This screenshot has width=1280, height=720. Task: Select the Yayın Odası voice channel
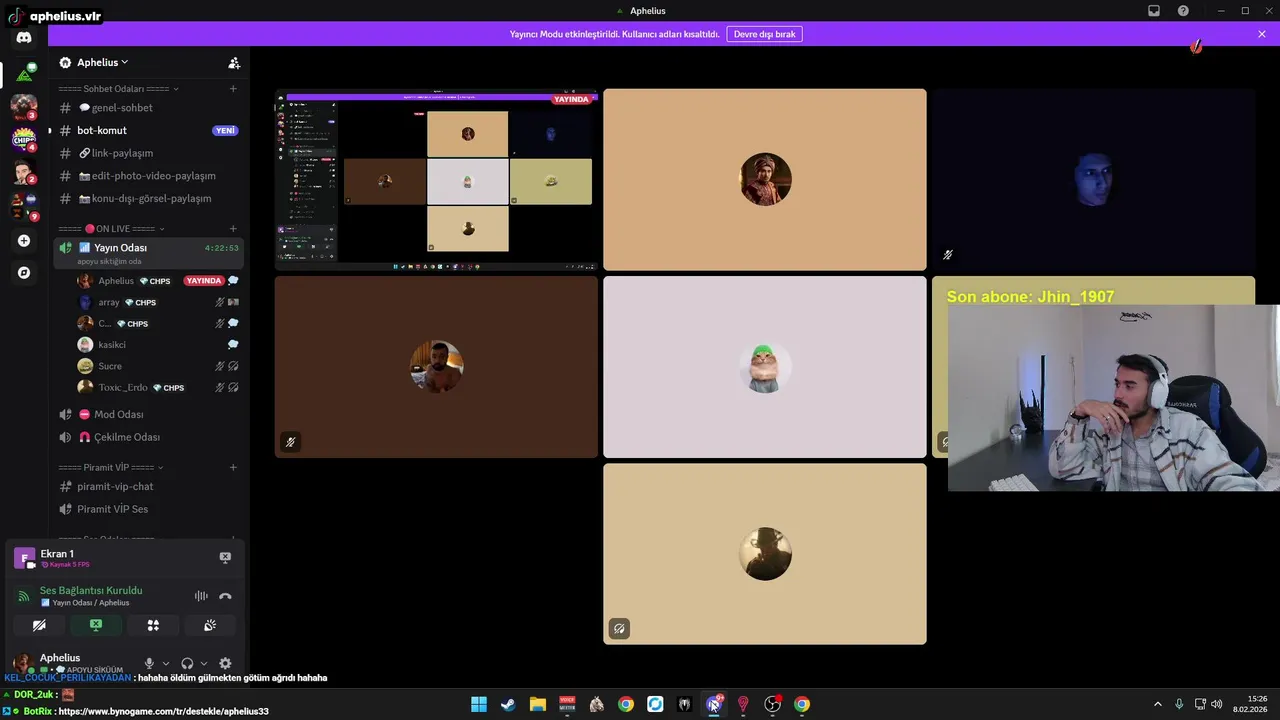point(148,253)
